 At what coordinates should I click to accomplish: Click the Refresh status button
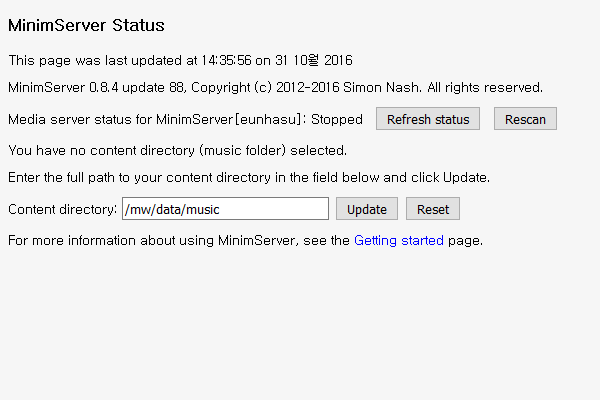(x=428, y=119)
